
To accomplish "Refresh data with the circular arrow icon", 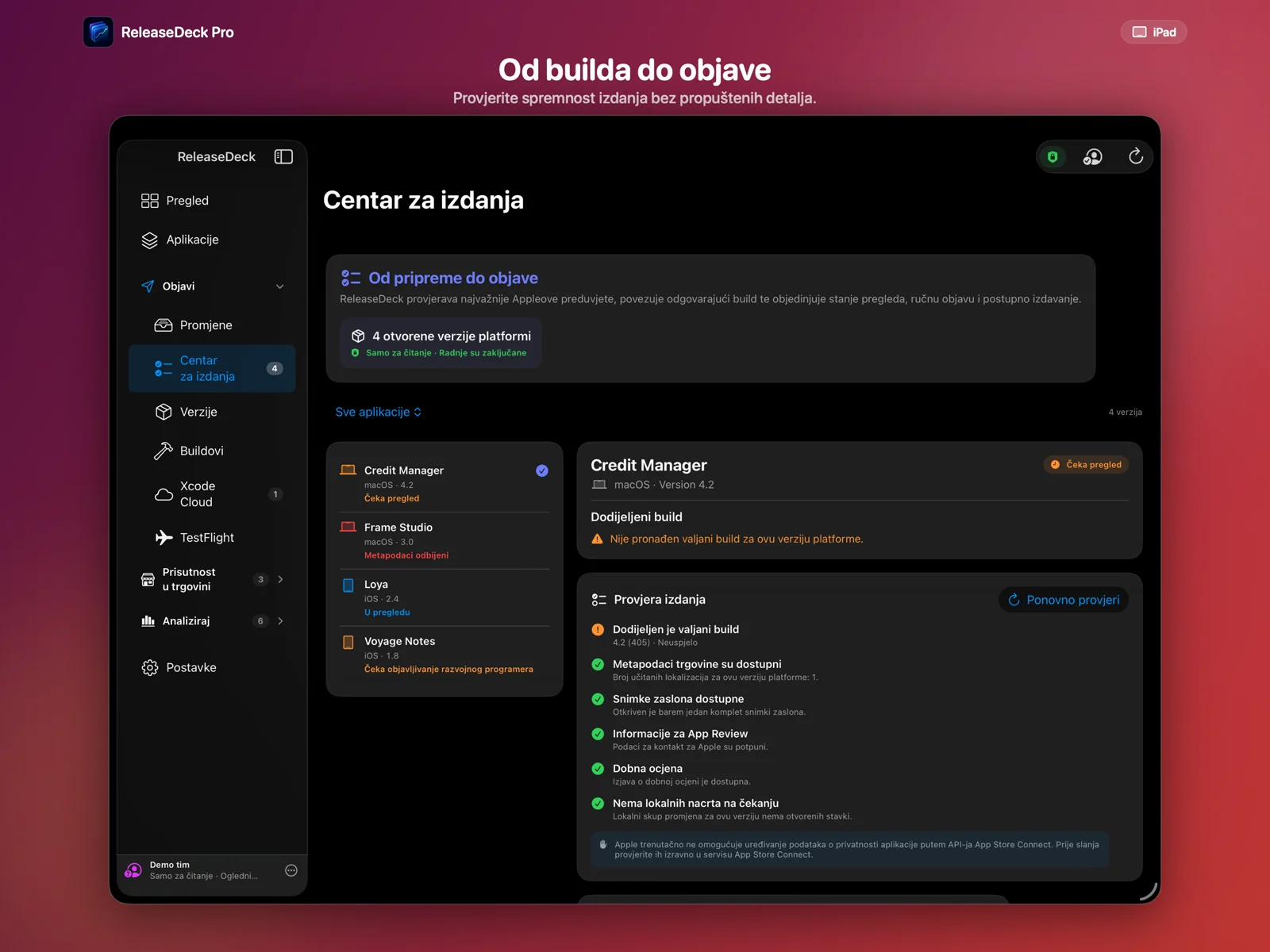I will (1136, 156).
